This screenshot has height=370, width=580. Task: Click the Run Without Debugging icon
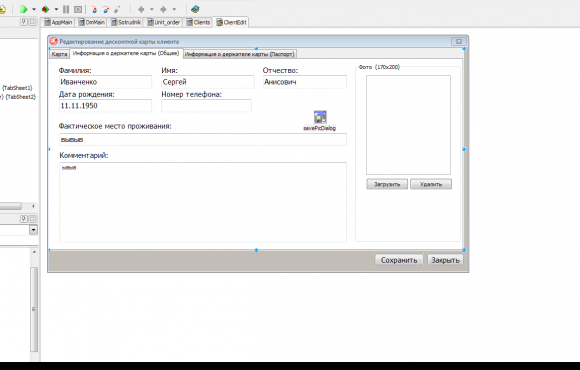(45, 9)
